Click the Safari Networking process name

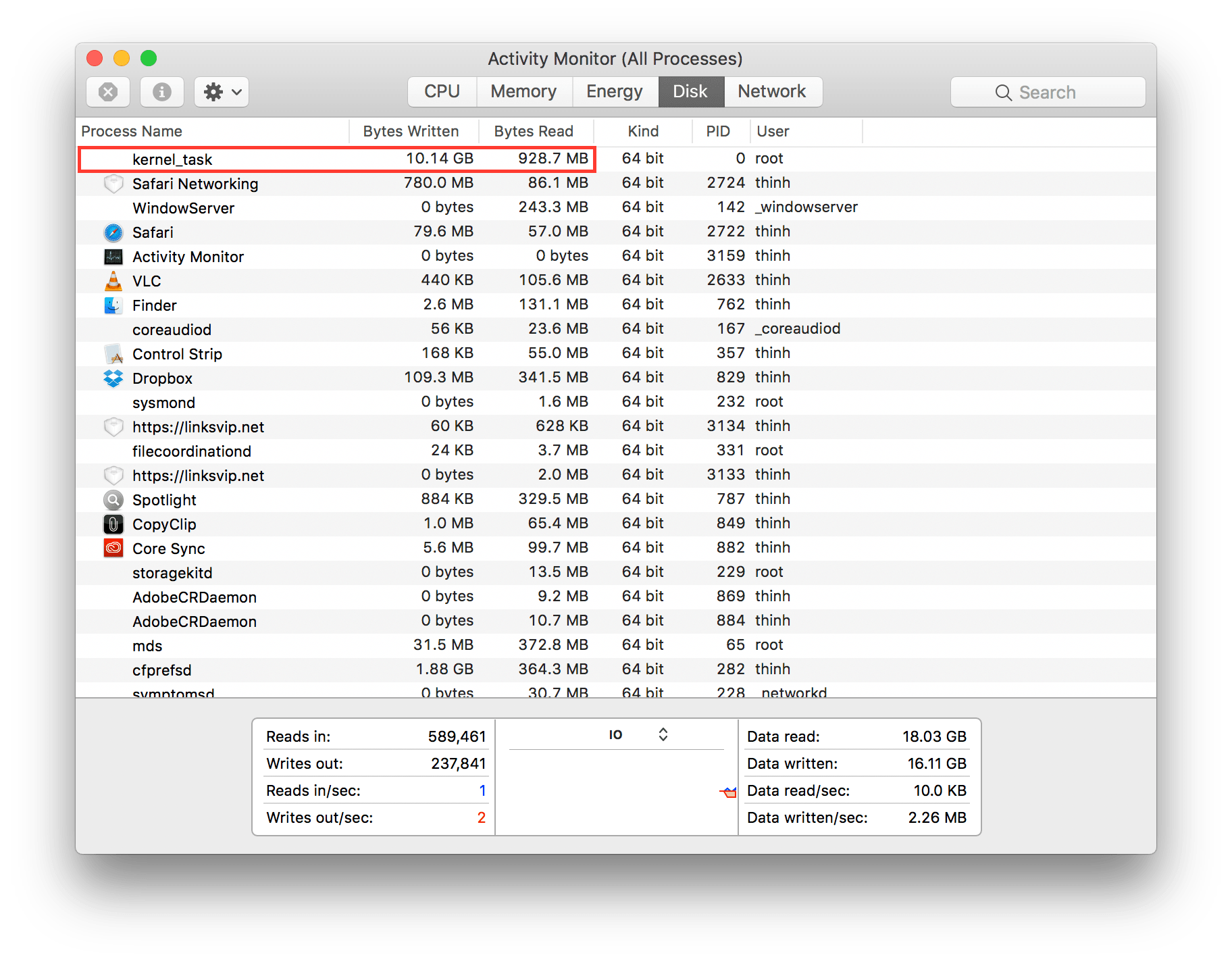(x=195, y=184)
